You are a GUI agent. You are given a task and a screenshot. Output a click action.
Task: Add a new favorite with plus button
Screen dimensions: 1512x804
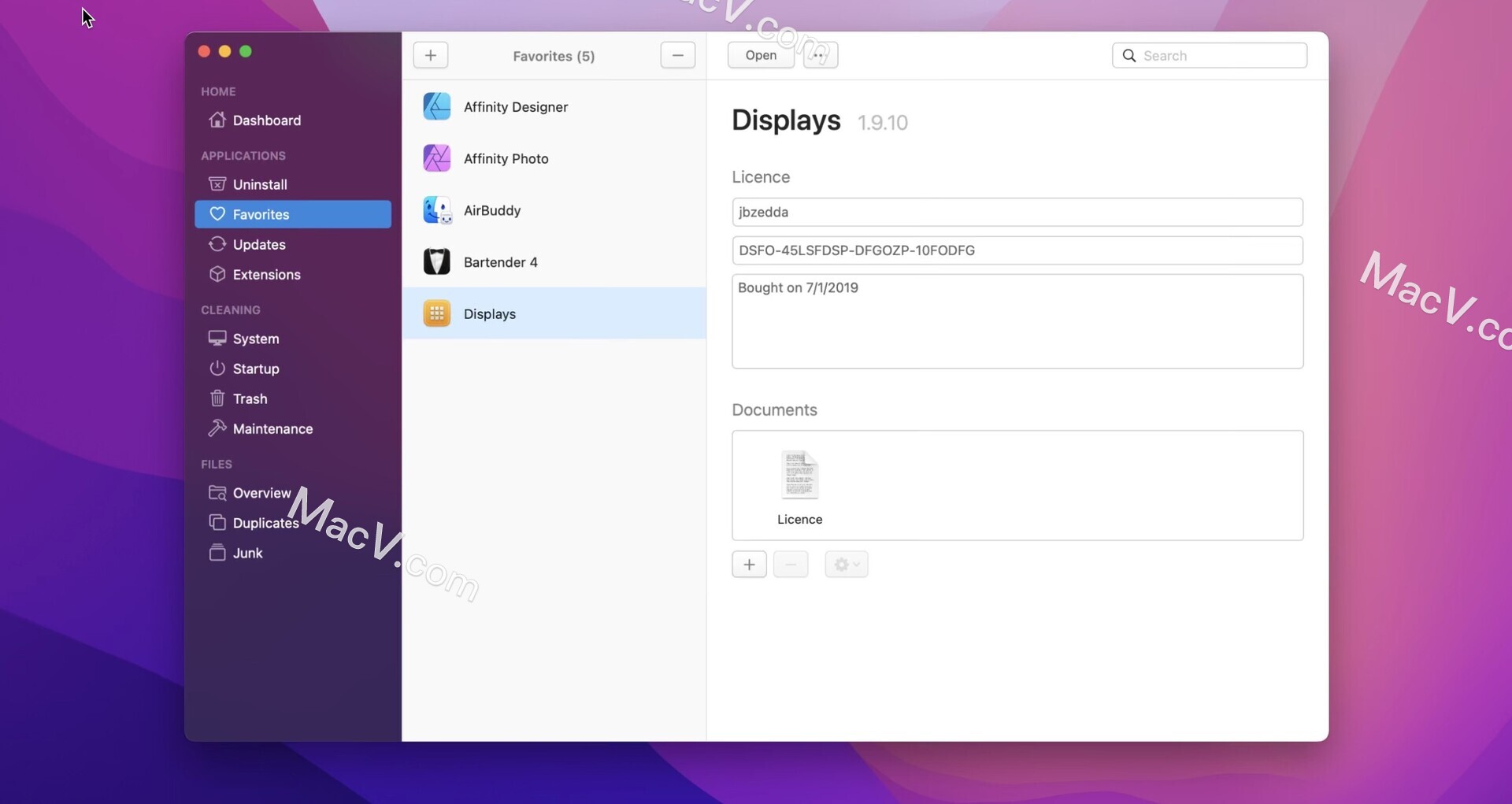(x=431, y=55)
